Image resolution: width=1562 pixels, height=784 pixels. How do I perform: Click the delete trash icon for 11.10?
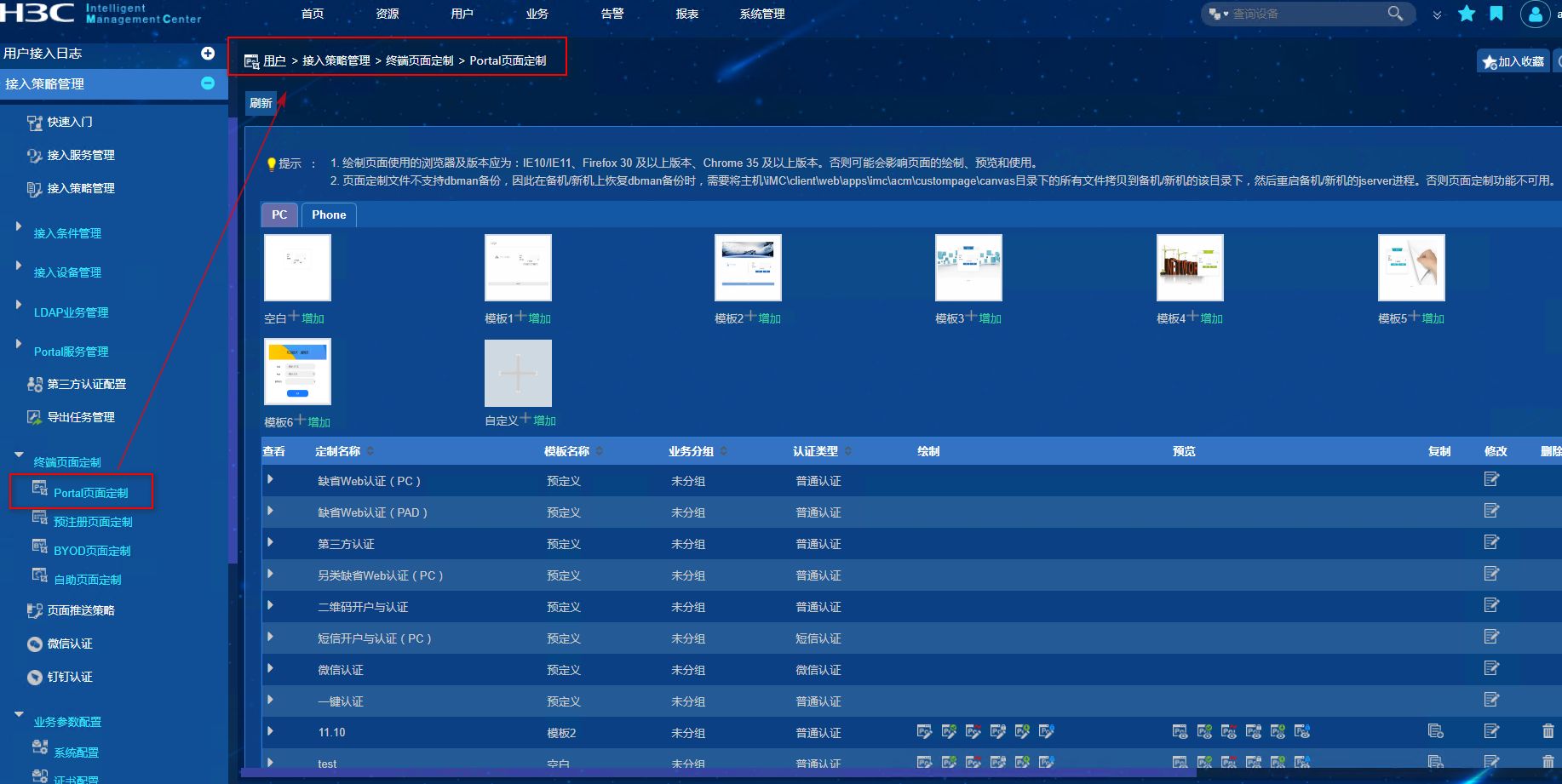coord(1548,731)
